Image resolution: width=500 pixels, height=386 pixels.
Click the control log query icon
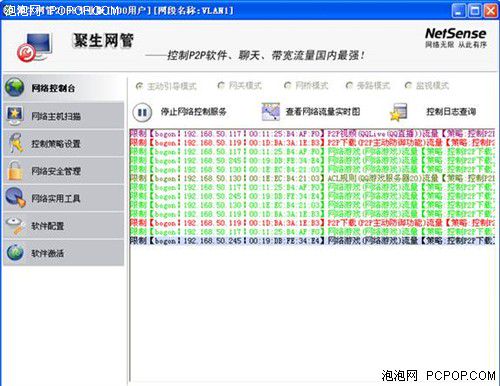pyautogui.click(x=399, y=112)
